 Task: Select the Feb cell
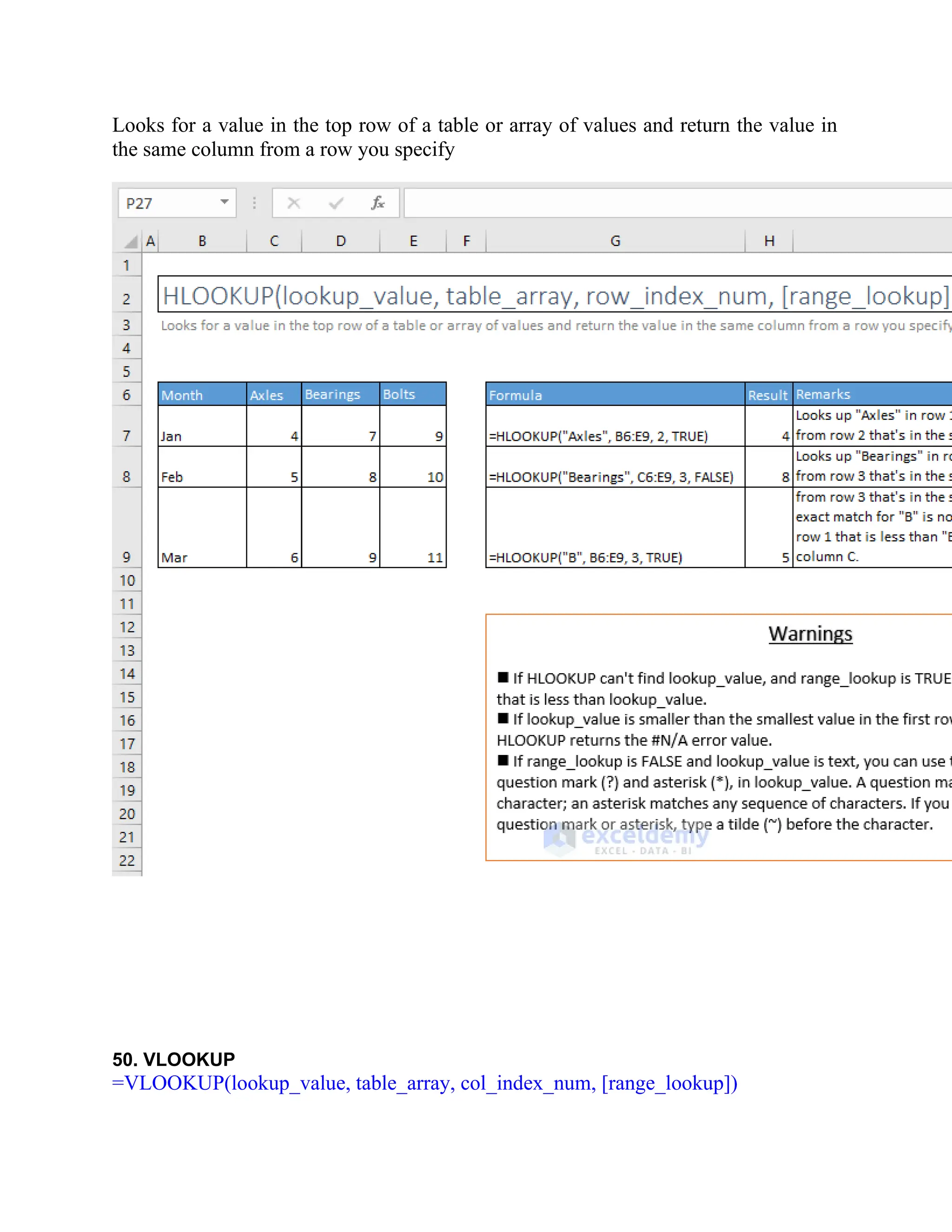202,467
